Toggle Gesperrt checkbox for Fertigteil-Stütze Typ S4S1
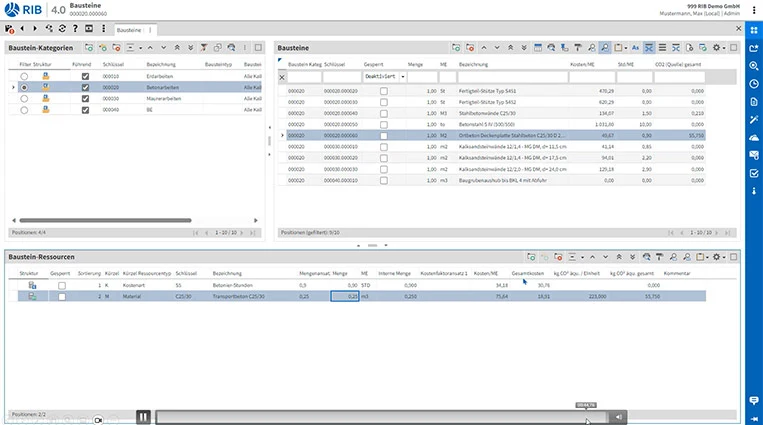Viewport: 763px width, 425px height. [383, 91]
